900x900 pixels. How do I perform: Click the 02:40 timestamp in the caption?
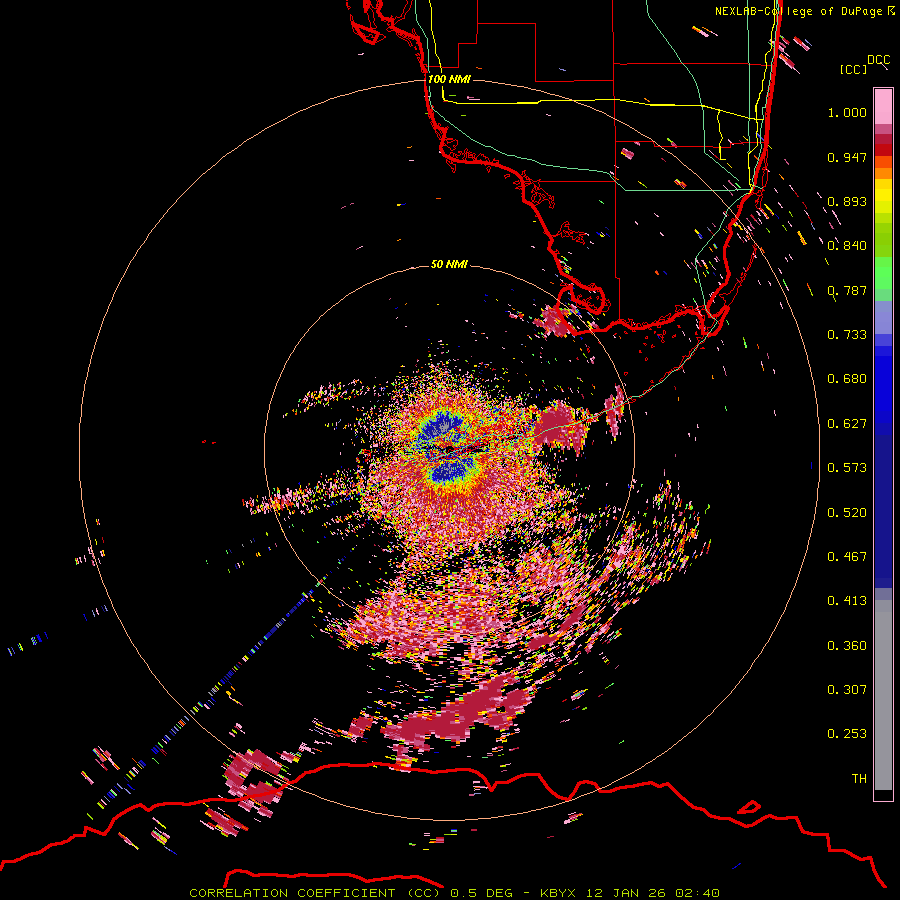(697, 893)
